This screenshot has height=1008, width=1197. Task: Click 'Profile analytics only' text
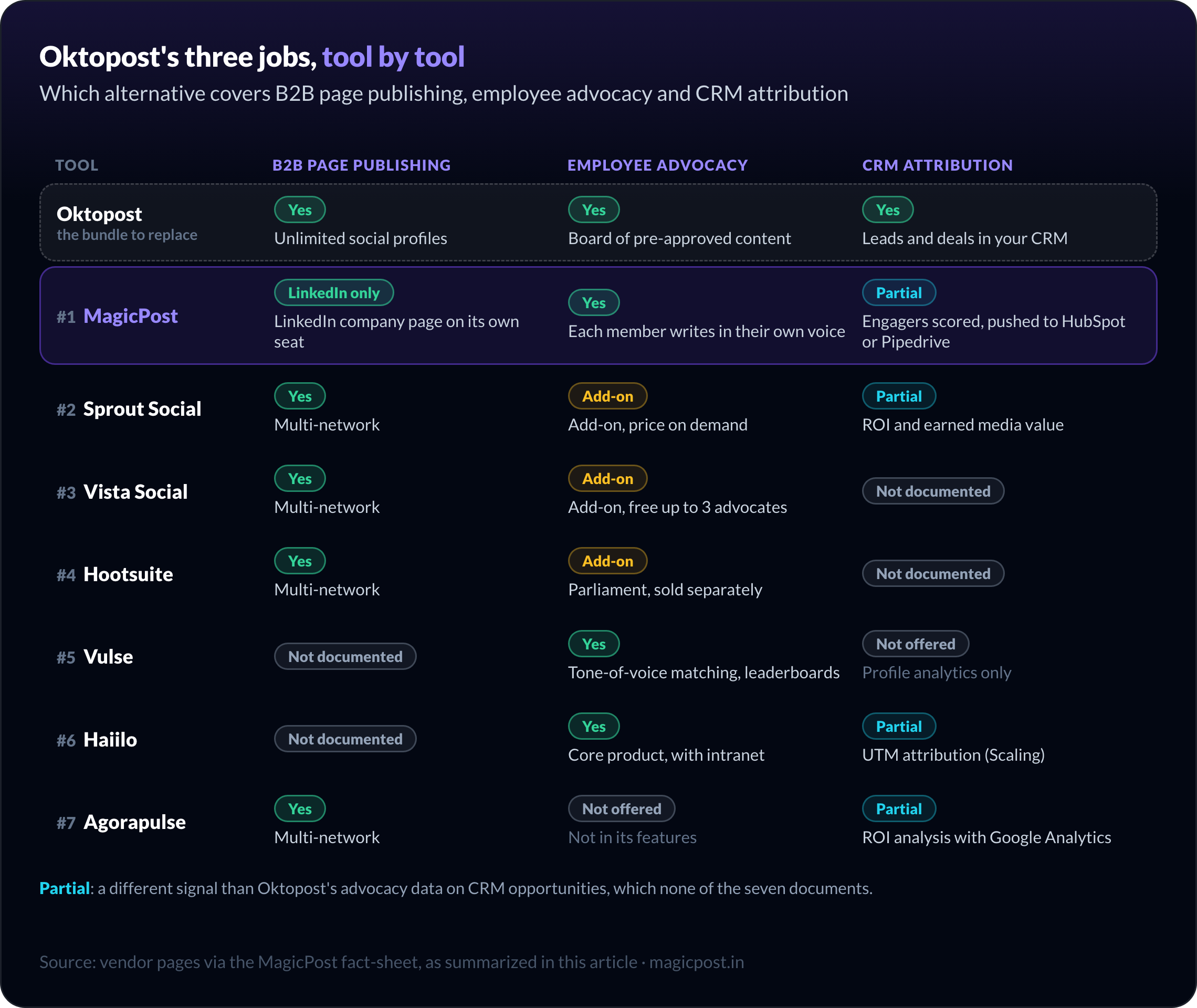(x=937, y=673)
